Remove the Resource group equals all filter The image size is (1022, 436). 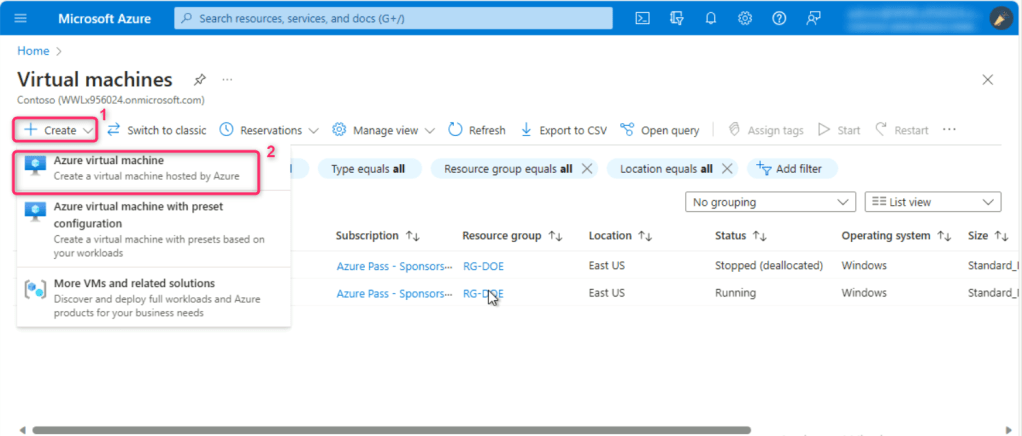(587, 169)
